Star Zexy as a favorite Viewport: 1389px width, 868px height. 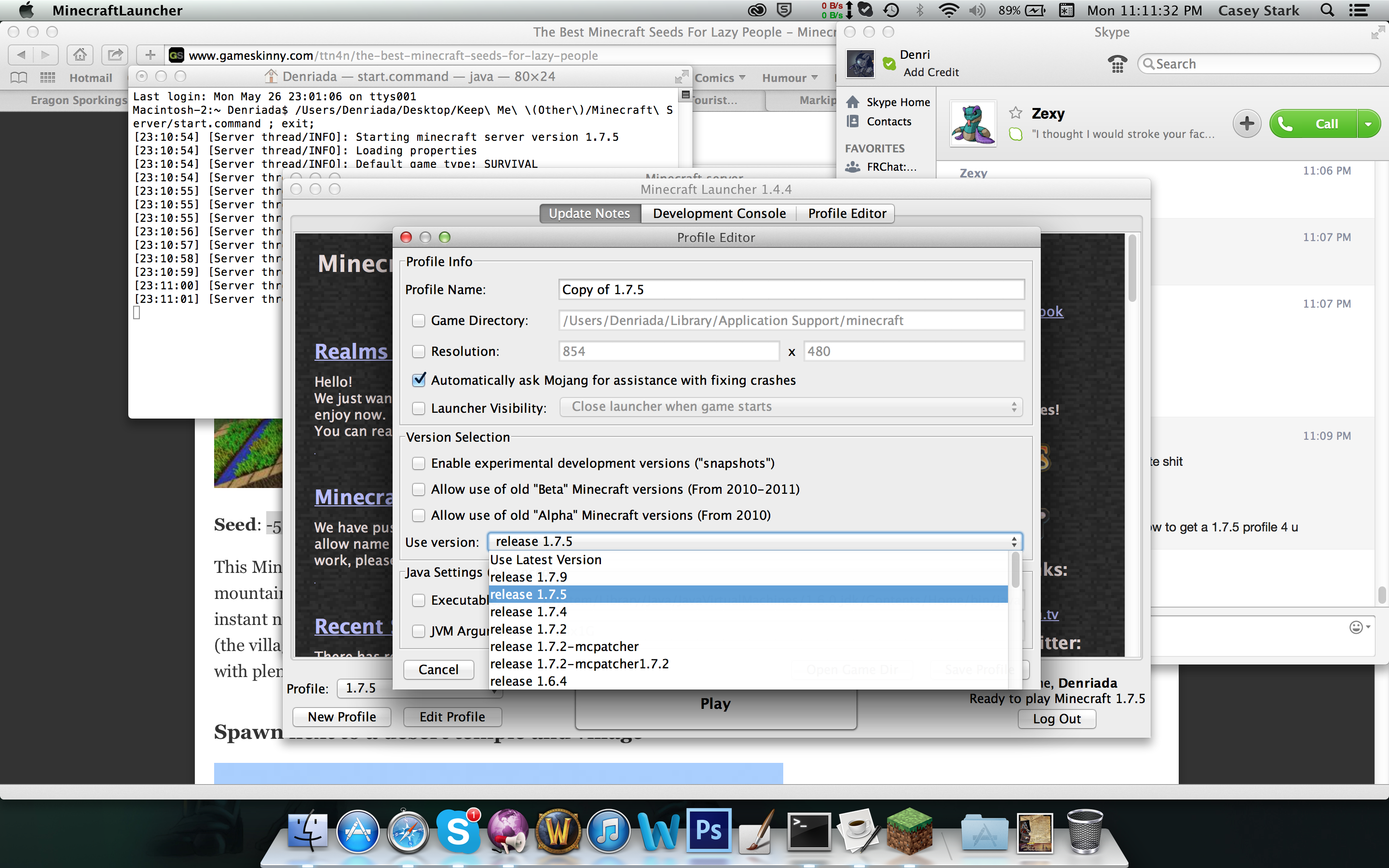coord(1015,112)
